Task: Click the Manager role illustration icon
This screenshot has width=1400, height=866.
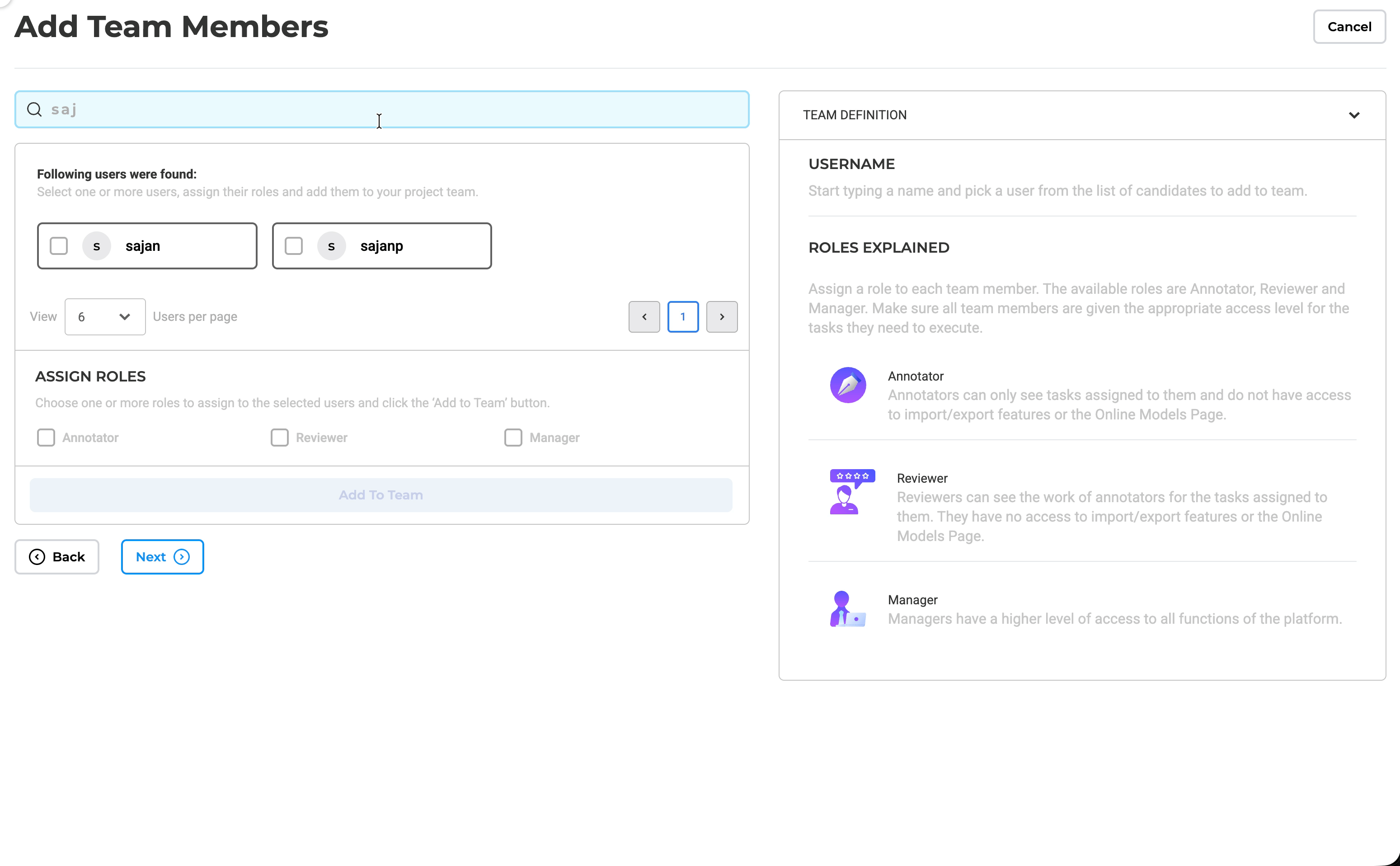Action: pos(847,609)
